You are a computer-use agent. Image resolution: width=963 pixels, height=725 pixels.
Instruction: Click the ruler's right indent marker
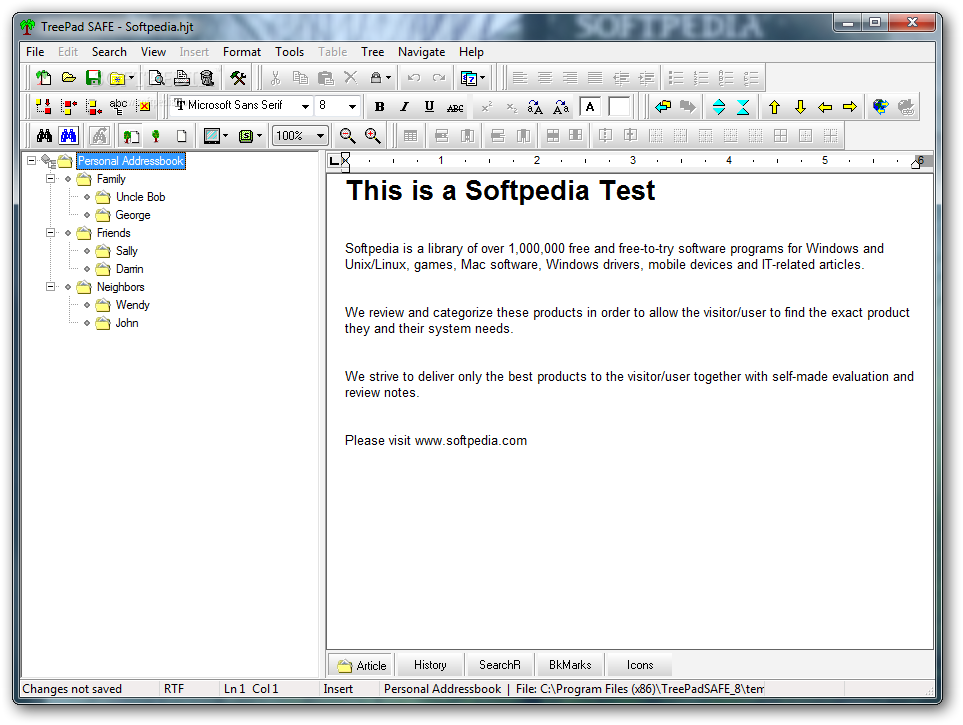(x=916, y=163)
